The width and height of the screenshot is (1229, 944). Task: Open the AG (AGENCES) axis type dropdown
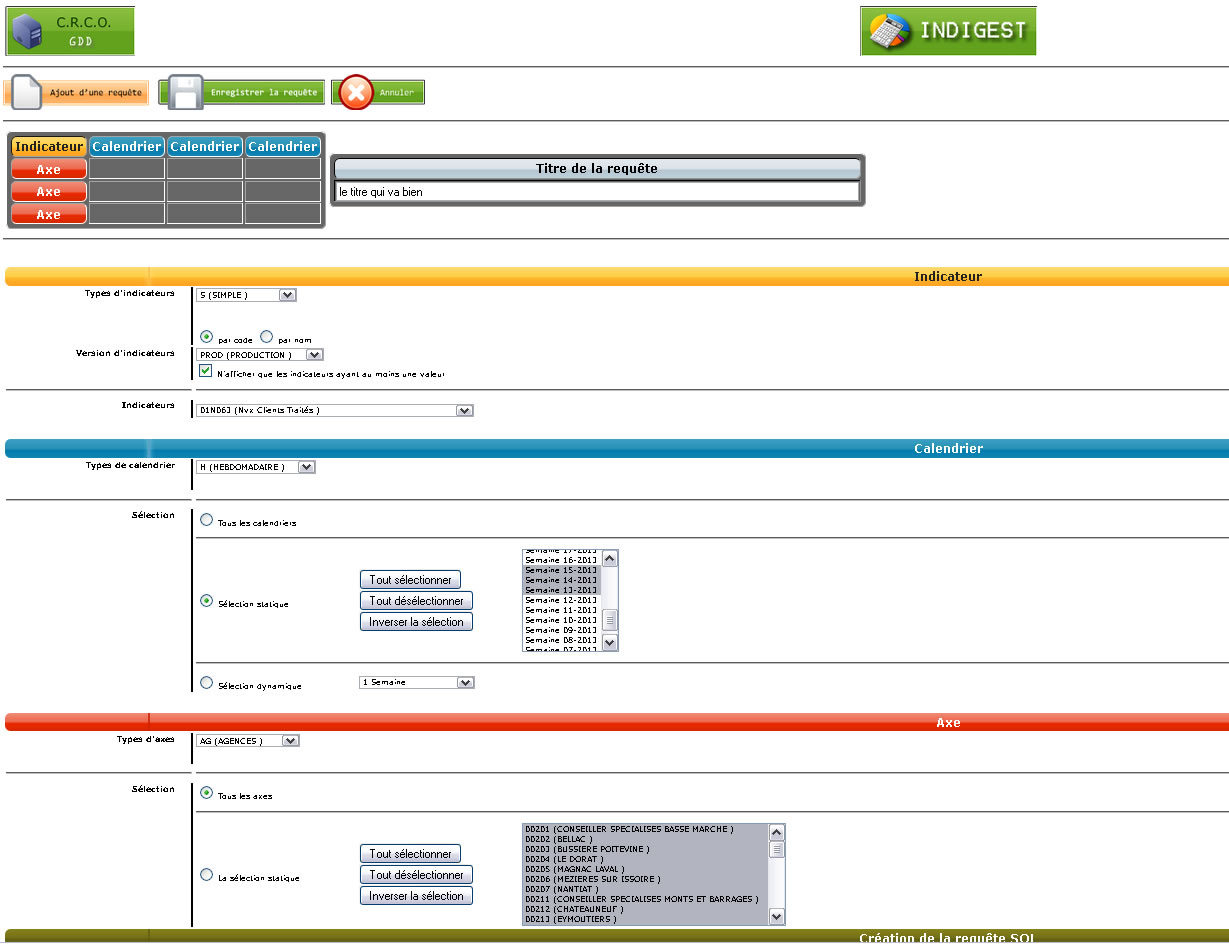[x=247, y=741]
